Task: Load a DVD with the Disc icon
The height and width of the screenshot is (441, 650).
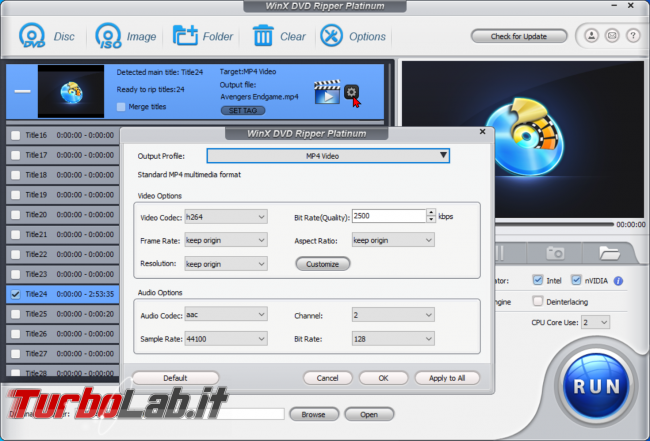Action: tap(46, 36)
